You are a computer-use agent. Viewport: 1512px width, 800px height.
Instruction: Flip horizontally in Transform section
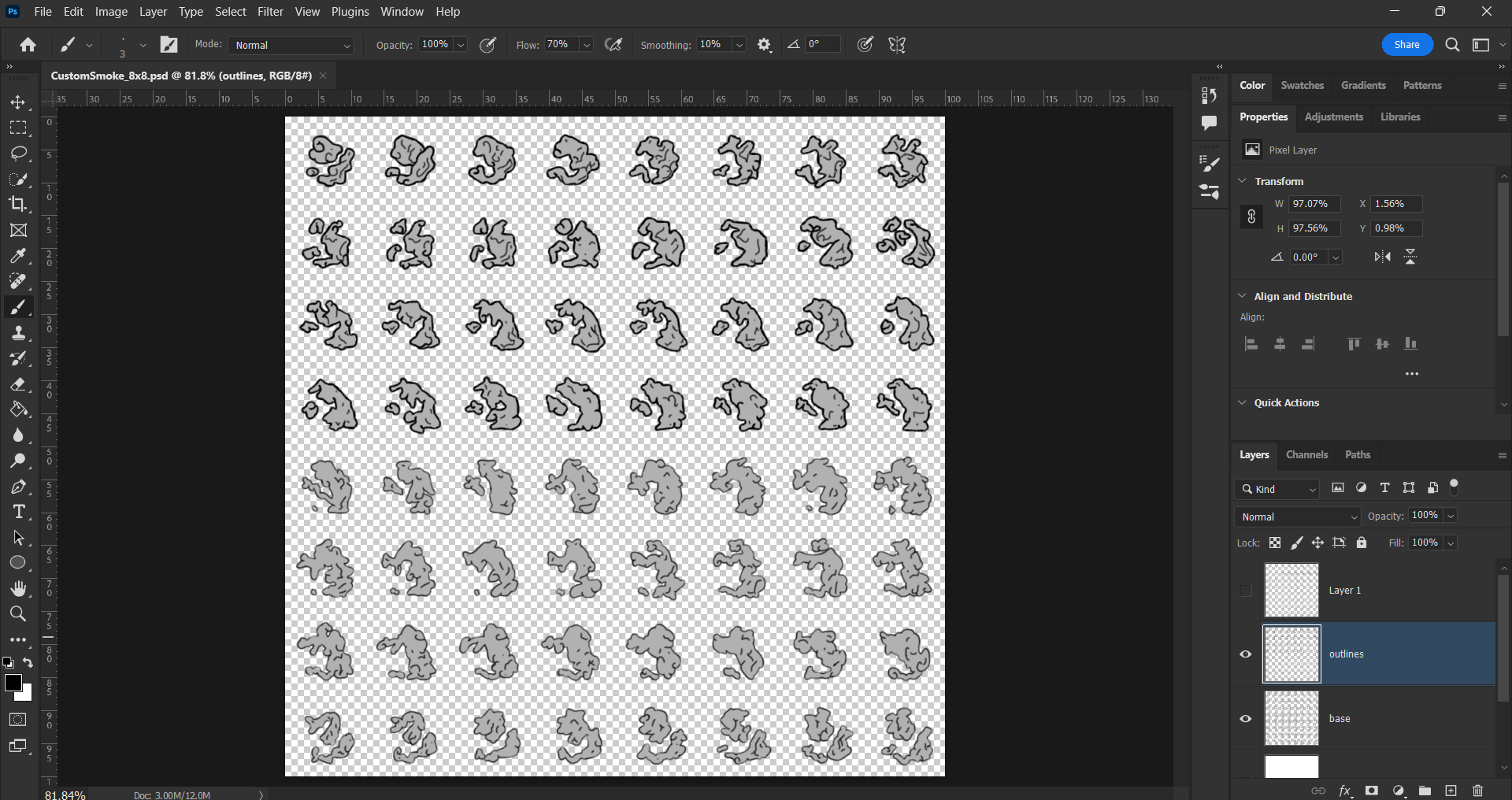pos(1382,257)
